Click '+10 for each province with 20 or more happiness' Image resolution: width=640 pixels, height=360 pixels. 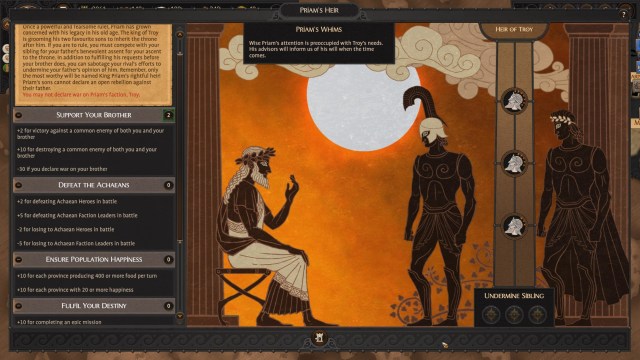[75, 290]
